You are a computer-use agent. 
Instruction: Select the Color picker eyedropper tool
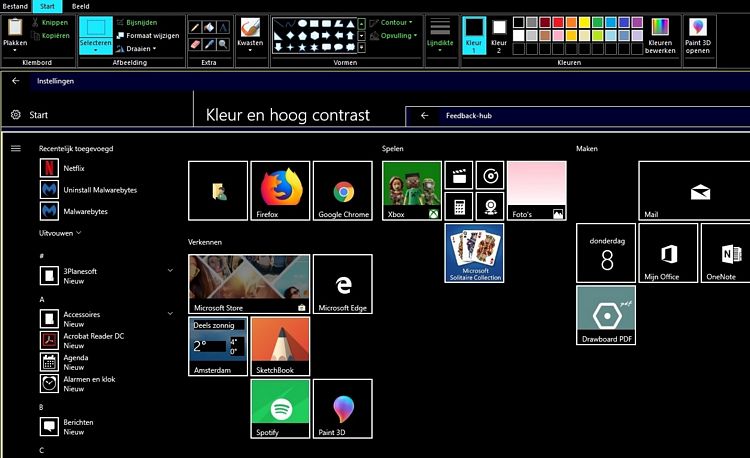(209, 44)
